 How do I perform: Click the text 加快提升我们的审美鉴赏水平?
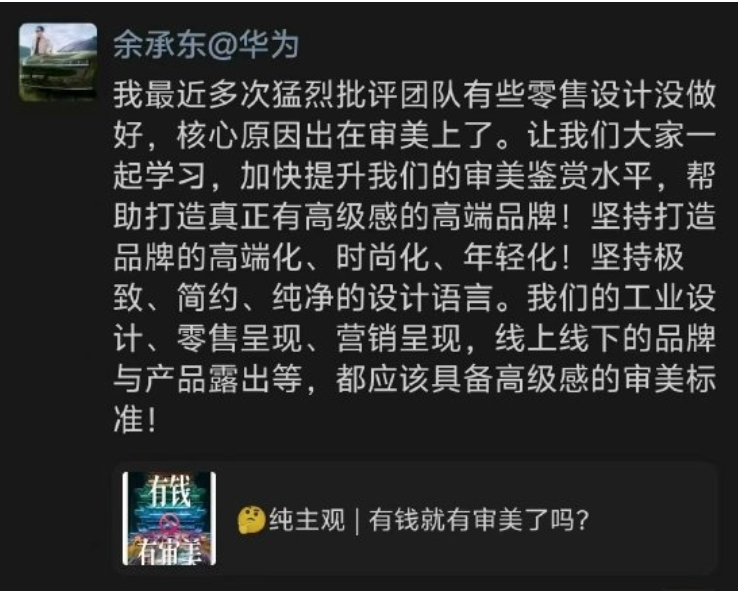pyautogui.click(x=445, y=176)
